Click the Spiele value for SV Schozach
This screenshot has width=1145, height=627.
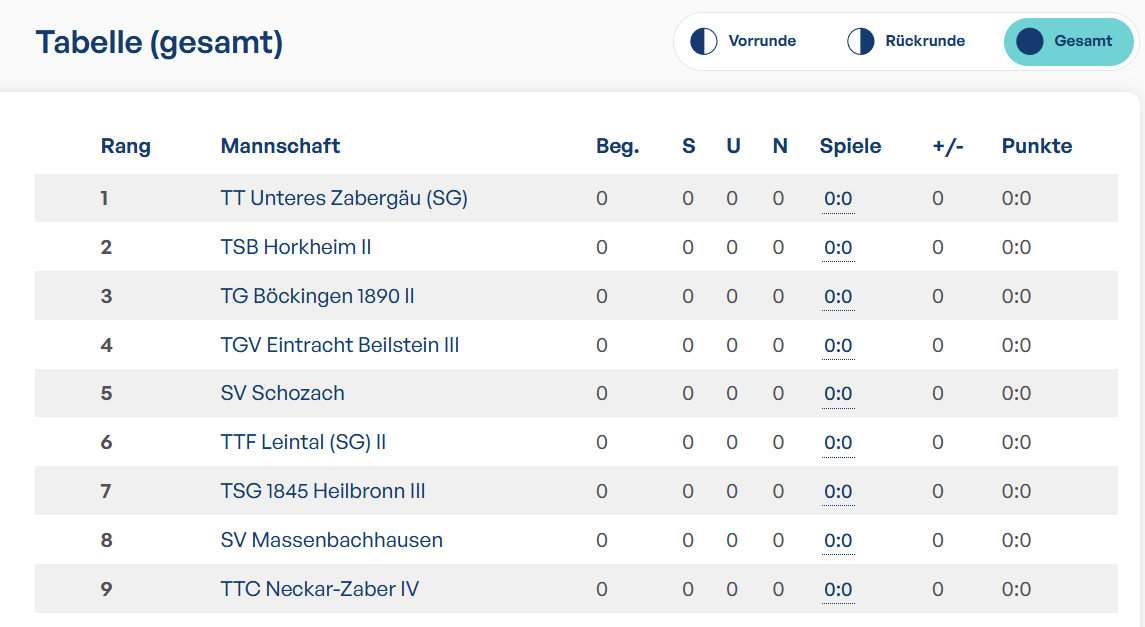[x=838, y=393]
